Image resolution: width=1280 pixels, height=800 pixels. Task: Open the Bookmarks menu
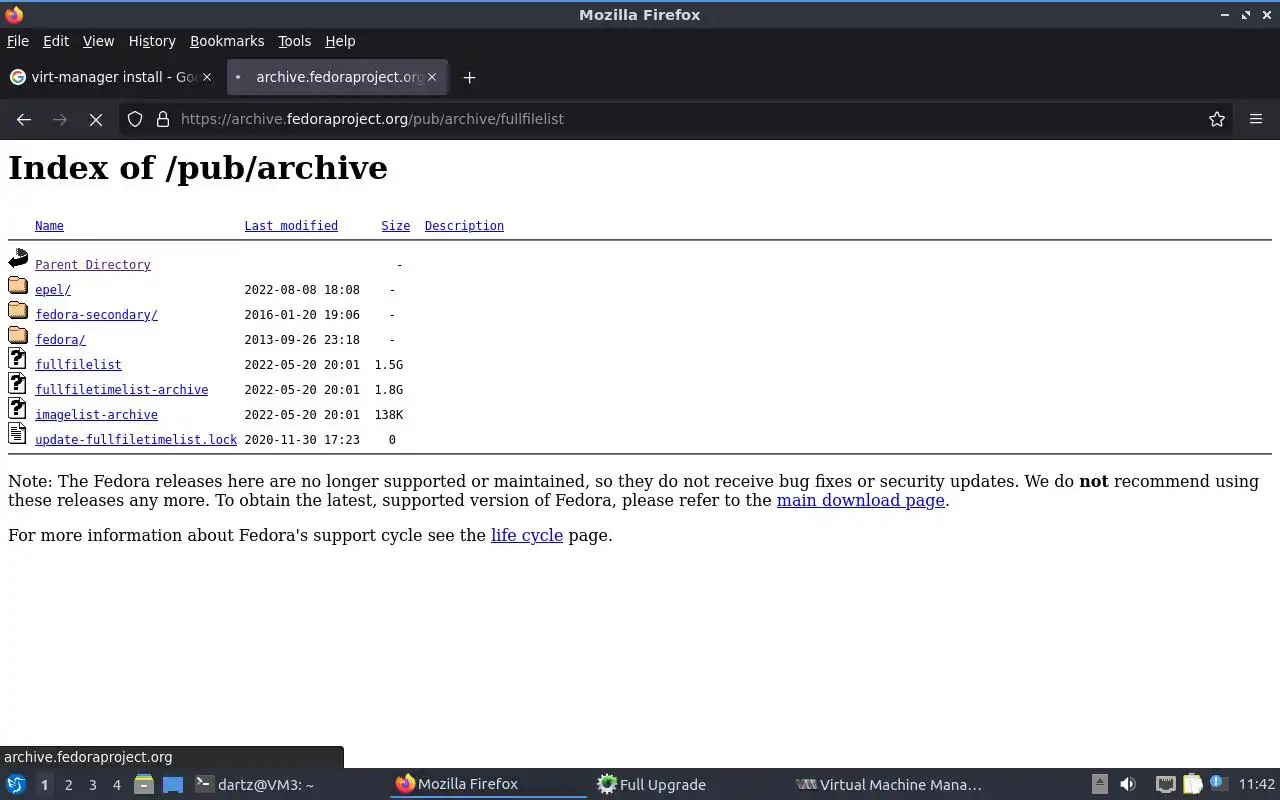click(x=227, y=41)
